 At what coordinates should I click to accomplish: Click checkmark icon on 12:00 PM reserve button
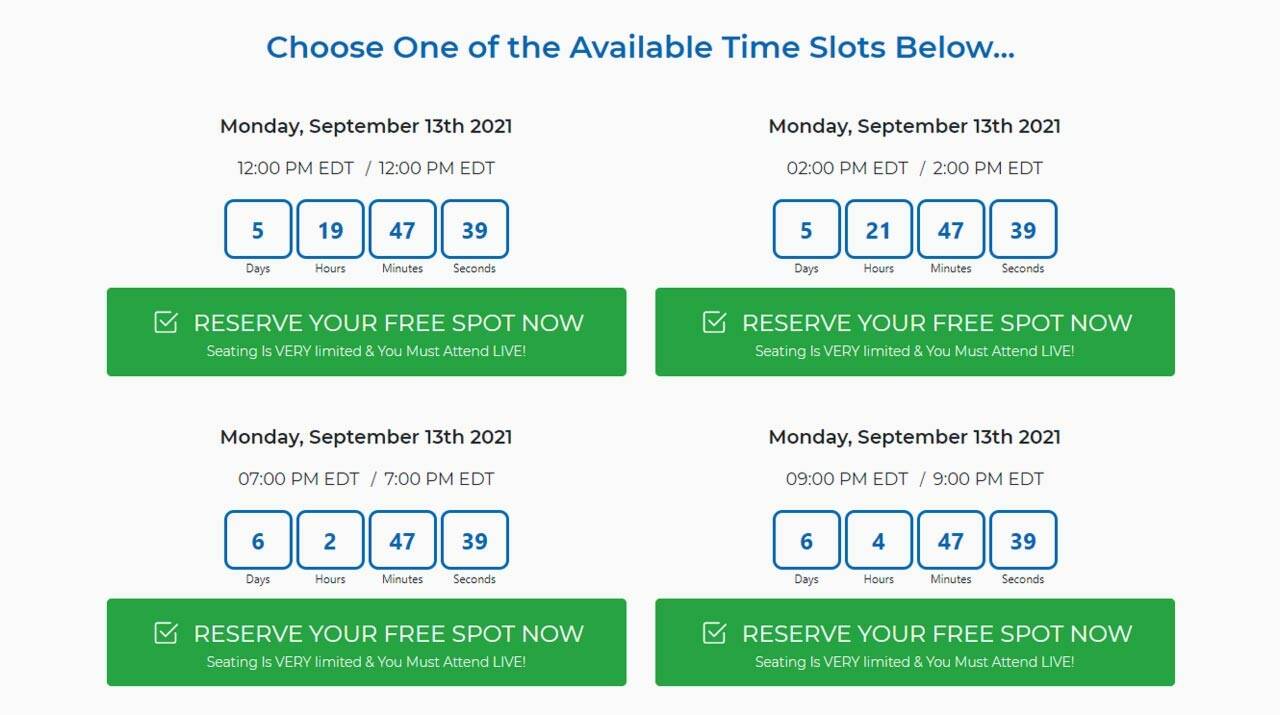(x=166, y=322)
